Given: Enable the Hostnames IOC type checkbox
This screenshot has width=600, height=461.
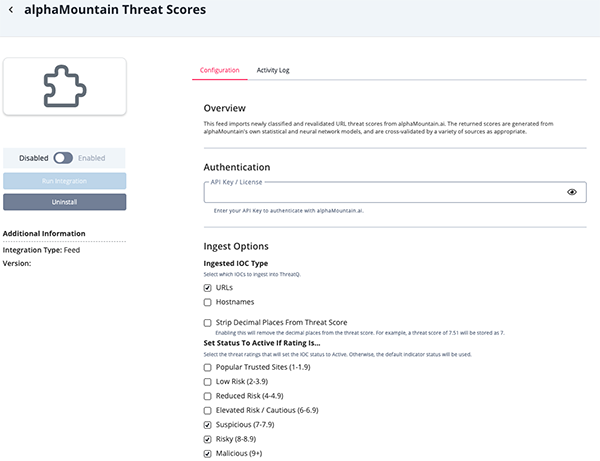Looking at the screenshot, I should [x=208, y=302].
